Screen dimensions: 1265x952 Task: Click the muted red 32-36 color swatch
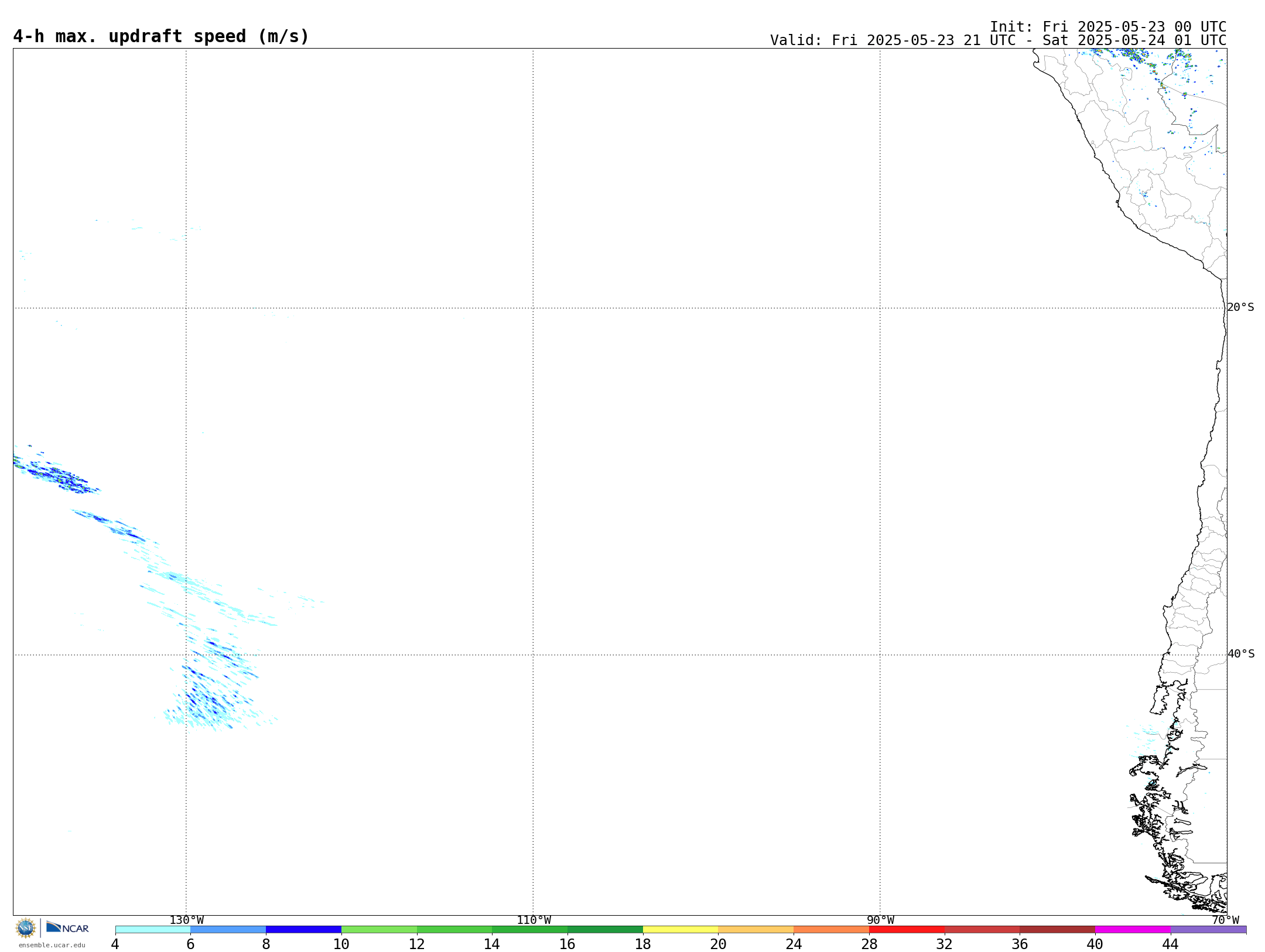[982, 930]
